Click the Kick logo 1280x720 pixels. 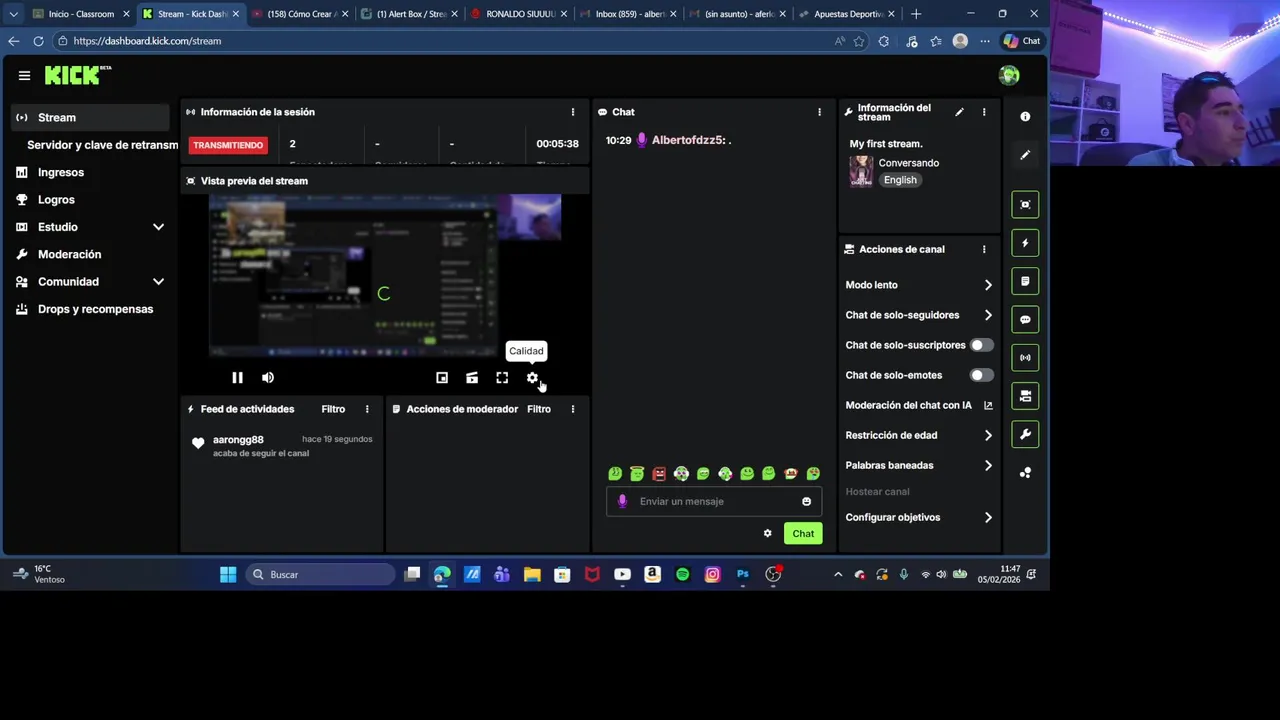click(x=78, y=75)
